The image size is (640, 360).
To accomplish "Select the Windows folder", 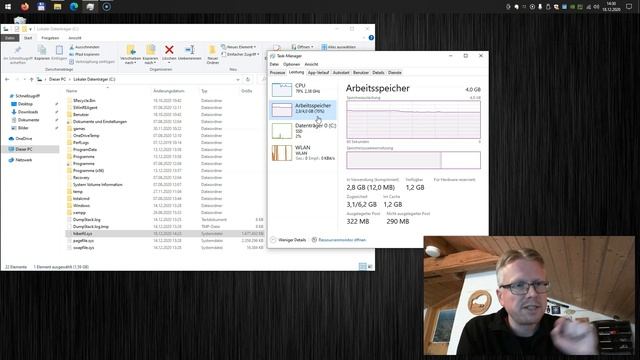I will pyautogui.click(x=81, y=206).
